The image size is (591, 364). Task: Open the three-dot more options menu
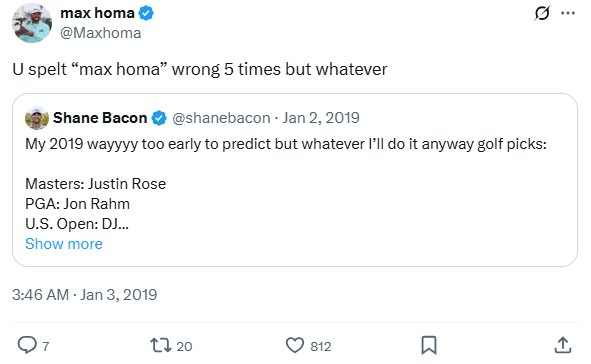[568, 13]
